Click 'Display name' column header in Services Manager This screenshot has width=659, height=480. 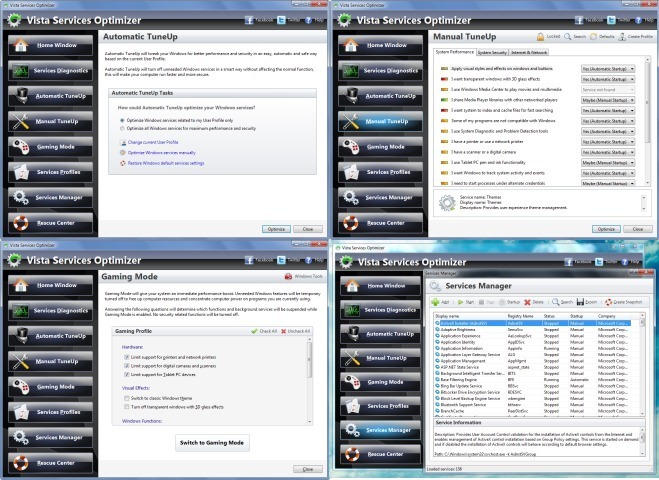pos(469,316)
